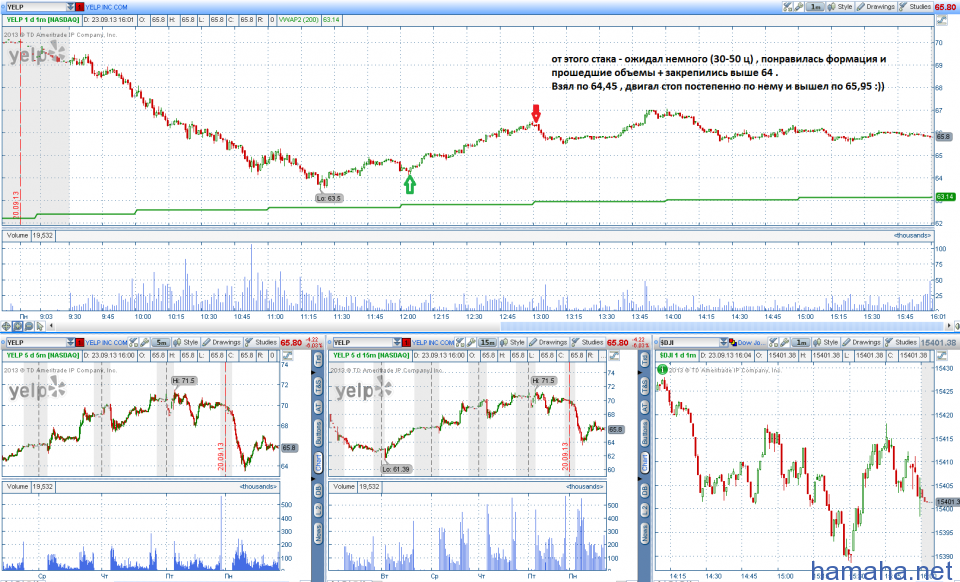Open Style menu on YELP 15m chart
The width and height of the screenshot is (960, 582).
(512, 343)
